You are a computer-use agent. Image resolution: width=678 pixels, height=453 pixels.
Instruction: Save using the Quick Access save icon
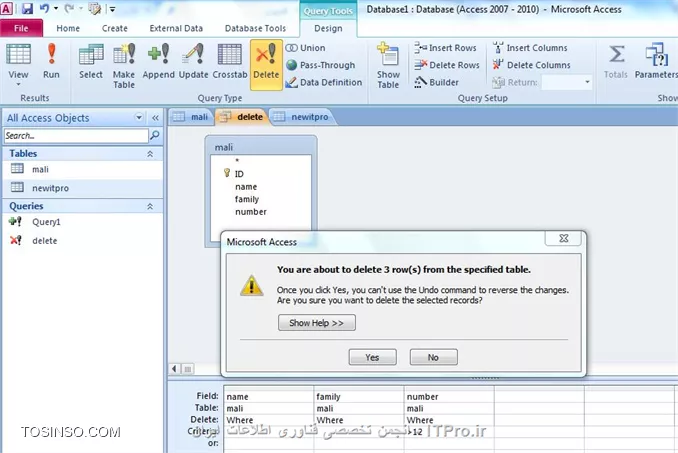27,8
